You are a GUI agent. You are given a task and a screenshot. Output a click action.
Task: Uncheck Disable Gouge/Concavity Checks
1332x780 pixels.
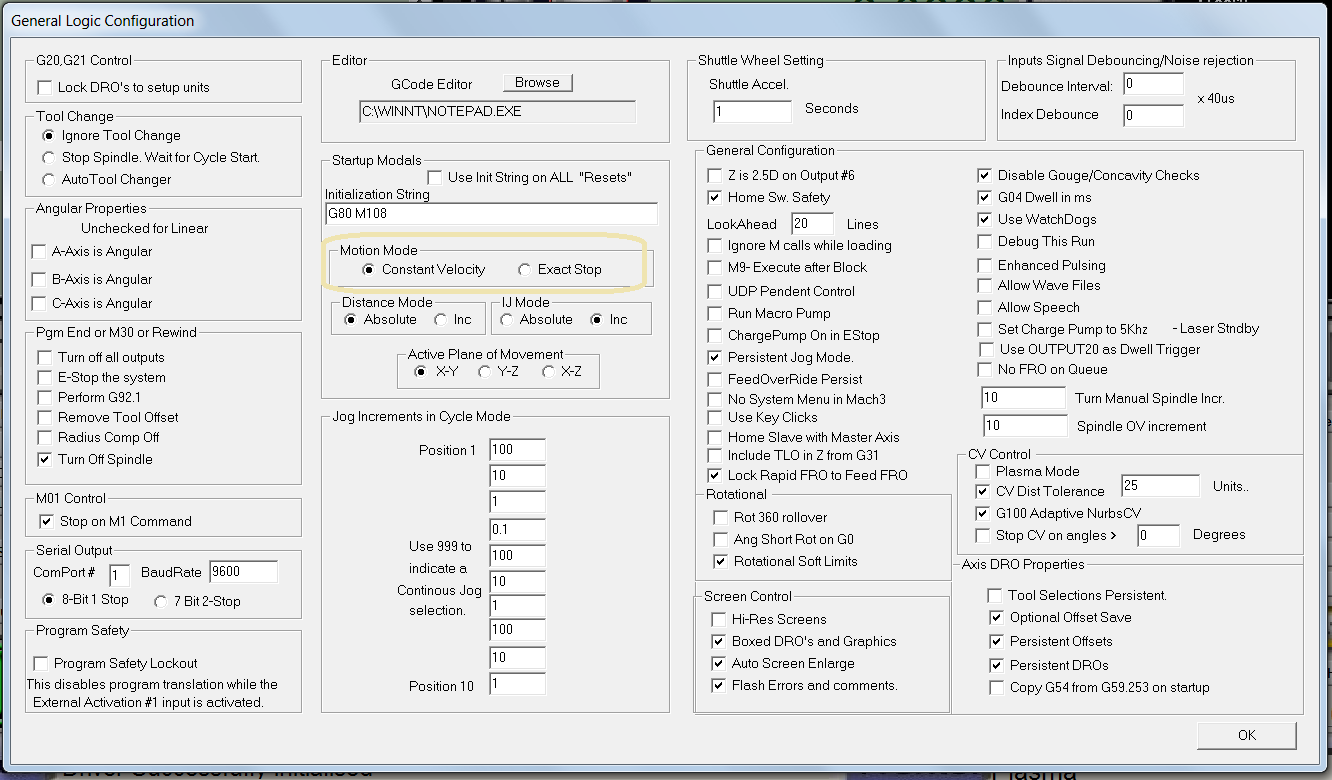pyautogui.click(x=984, y=175)
